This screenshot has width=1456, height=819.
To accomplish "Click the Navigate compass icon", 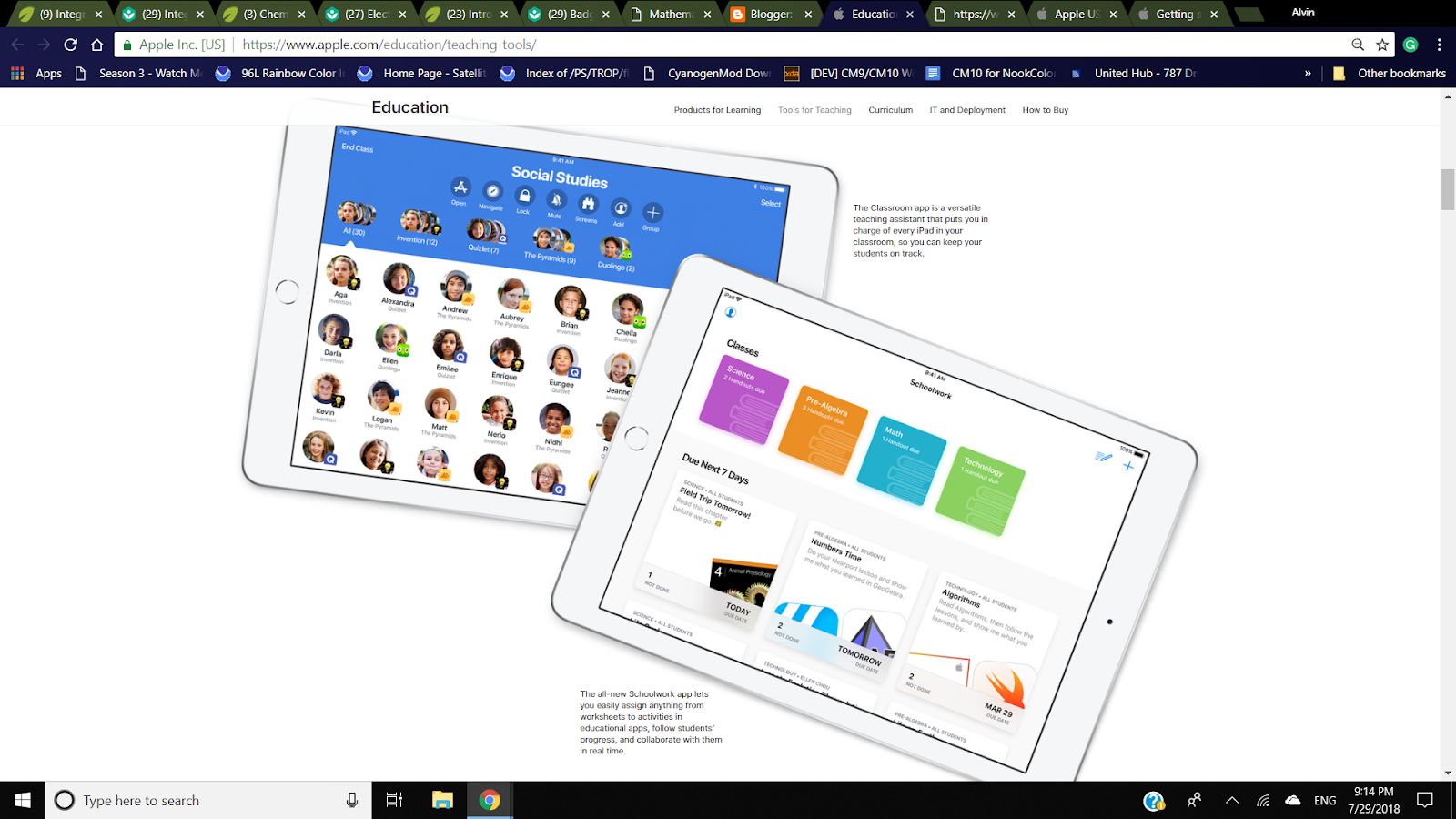I will [490, 192].
